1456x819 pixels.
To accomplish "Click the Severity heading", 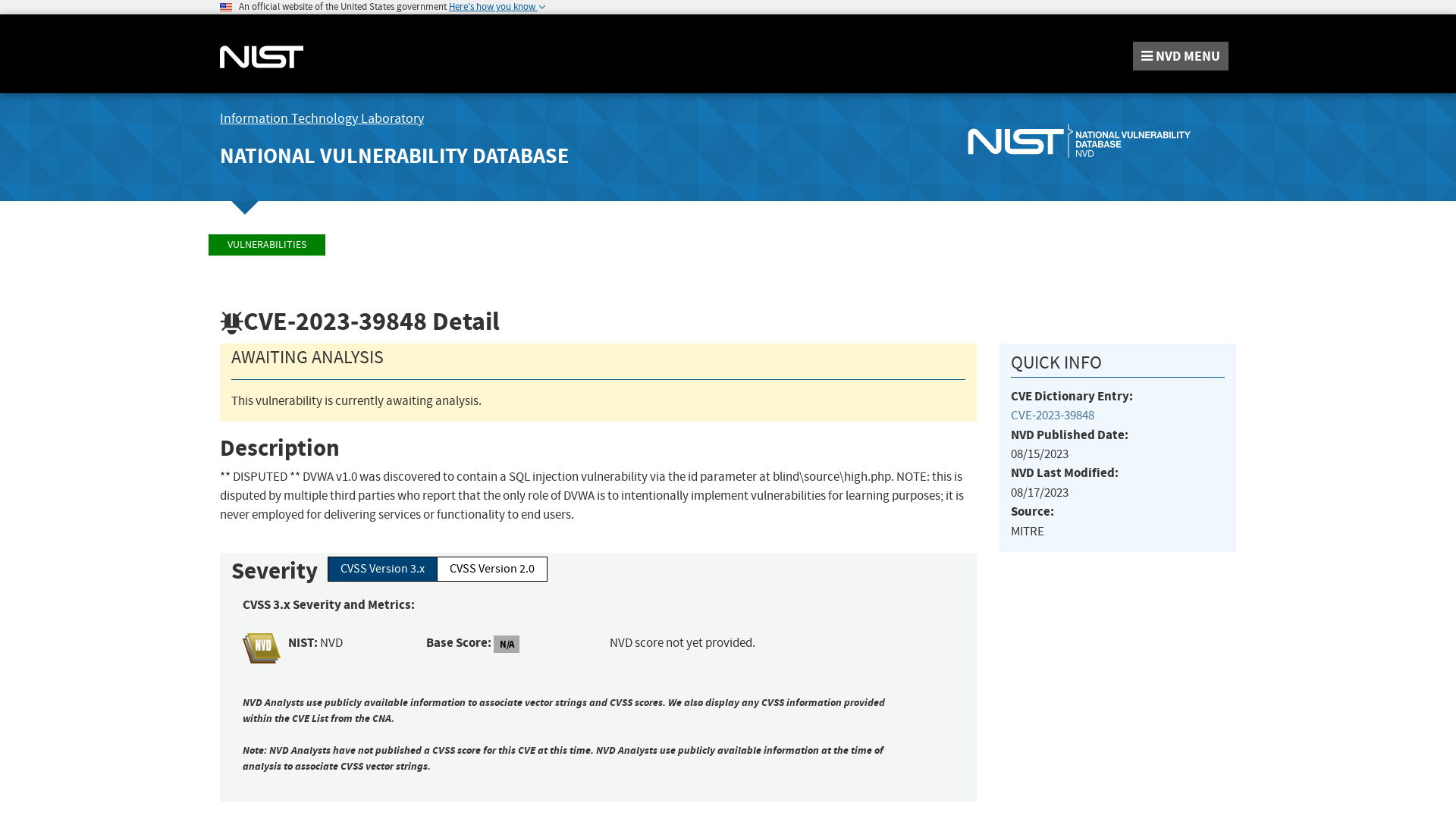I will click(x=275, y=571).
